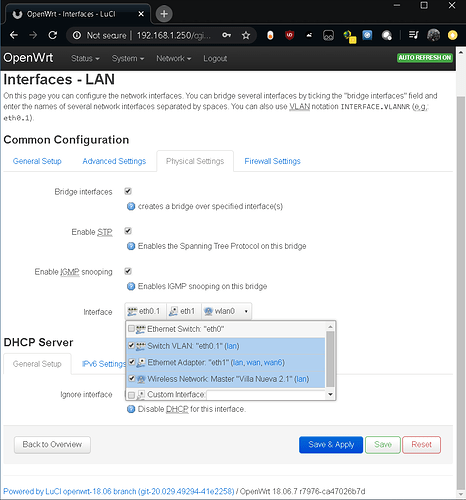Viewport: 466px width, 500px height.
Task: Toggle the Bridge interfaces checkbox
Action: click(x=128, y=191)
